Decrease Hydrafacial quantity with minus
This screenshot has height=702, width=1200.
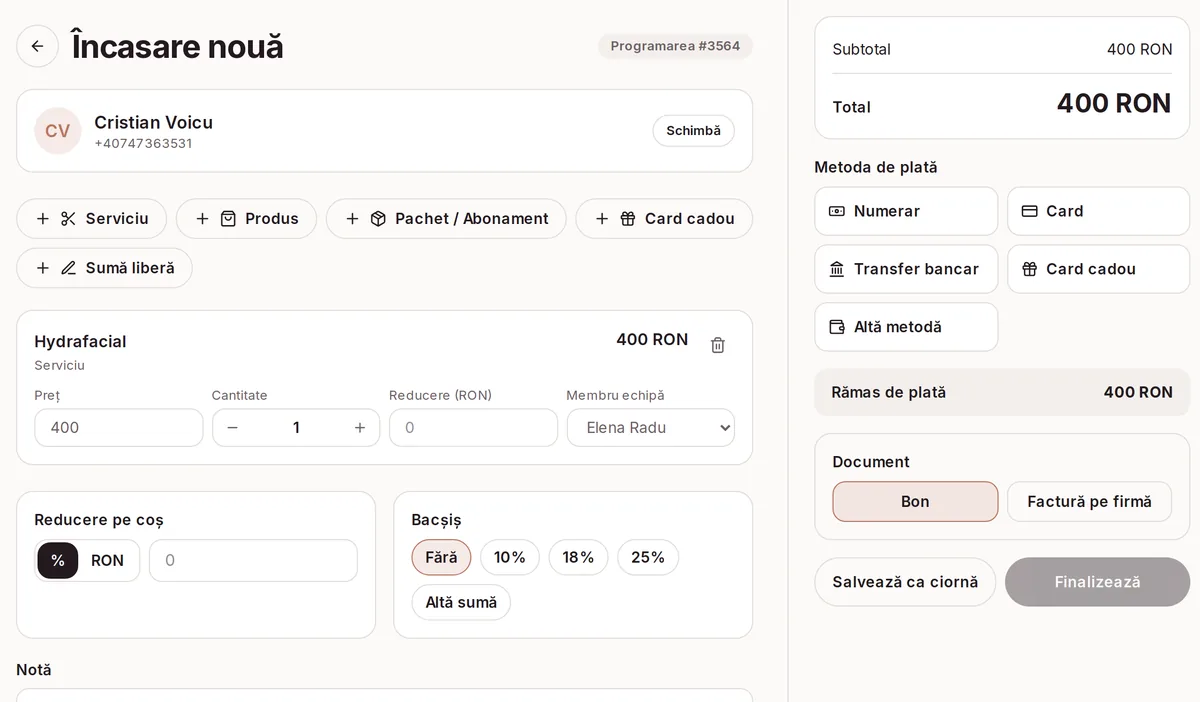[x=233, y=428]
